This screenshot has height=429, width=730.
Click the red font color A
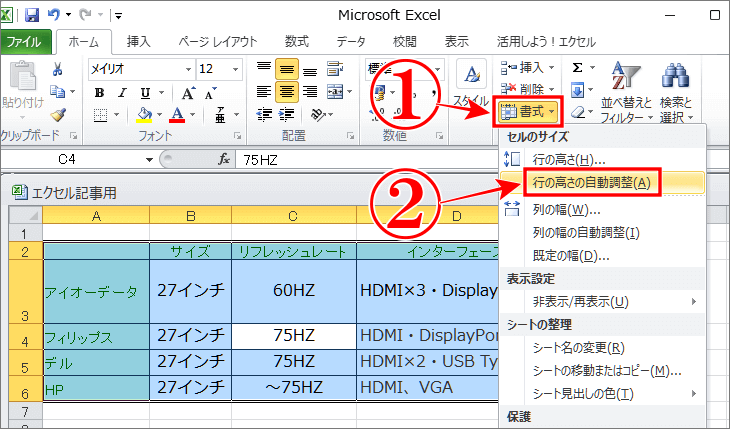pos(177,115)
